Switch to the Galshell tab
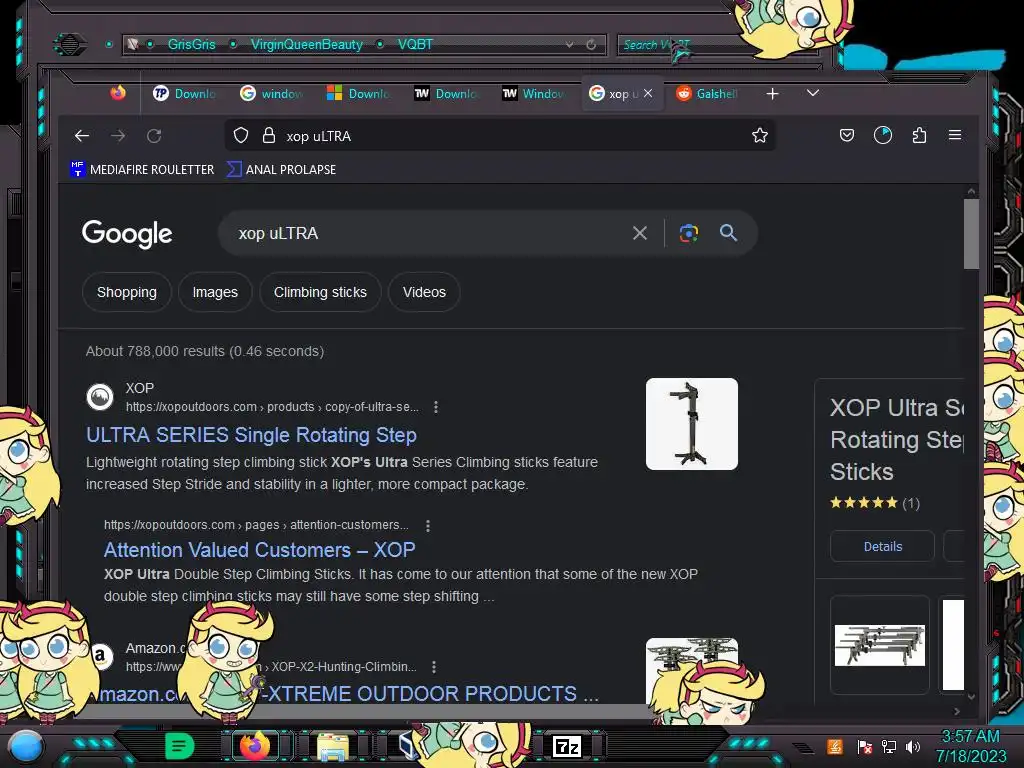The height and width of the screenshot is (768, 1024). 707,93
